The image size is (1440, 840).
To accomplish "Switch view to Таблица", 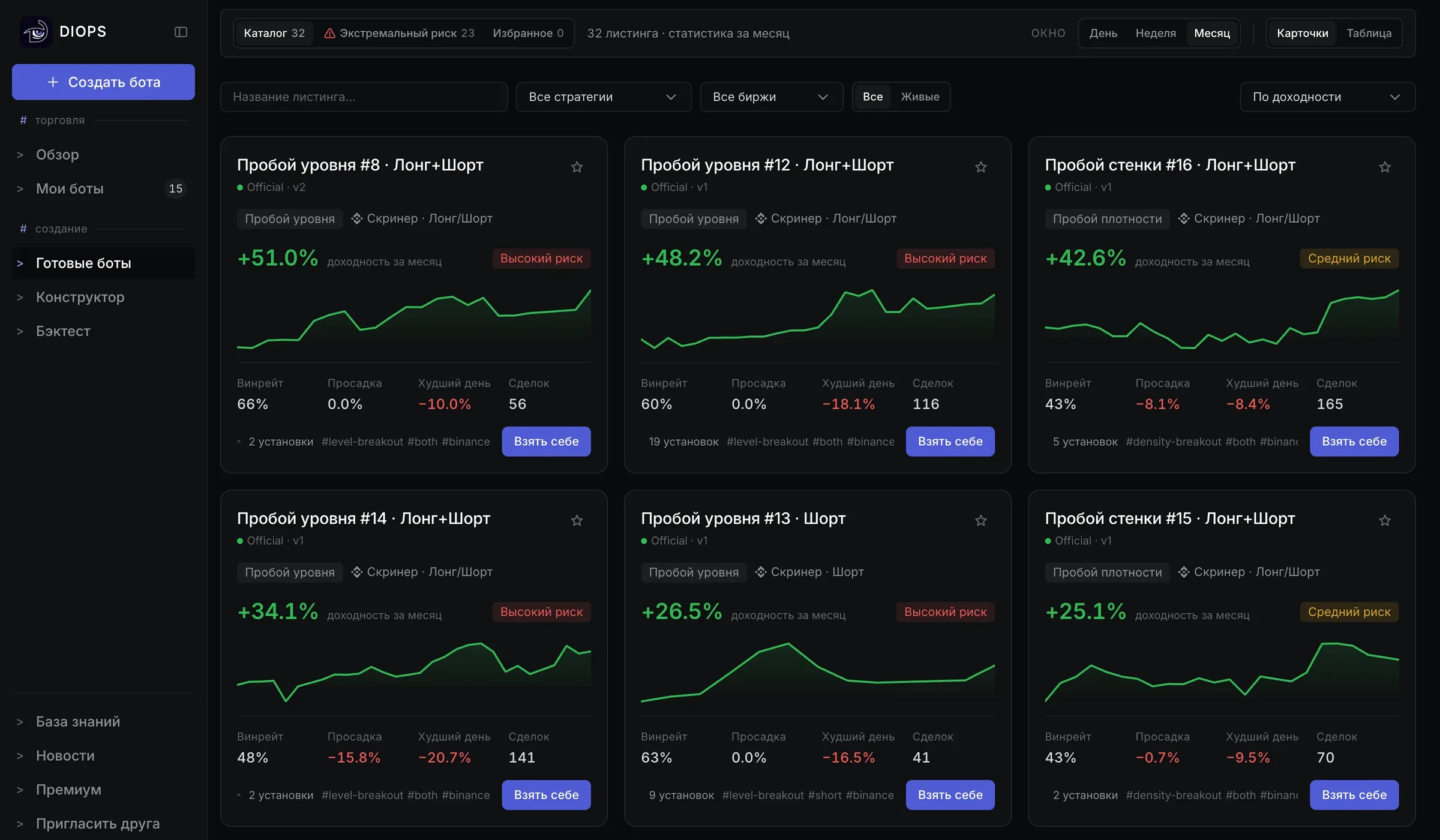I will coord(1369,33).
